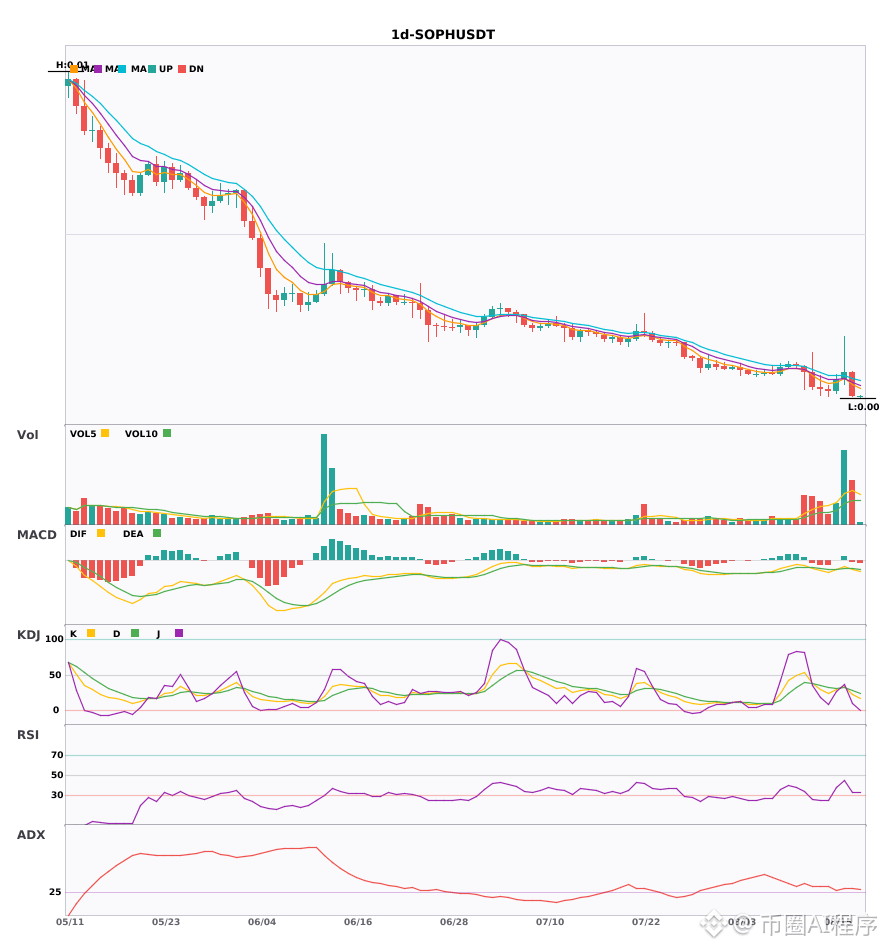This screenshot has height=950, width=885.
Task: Click the H:0.01 high price label
Action: (72, 65)
